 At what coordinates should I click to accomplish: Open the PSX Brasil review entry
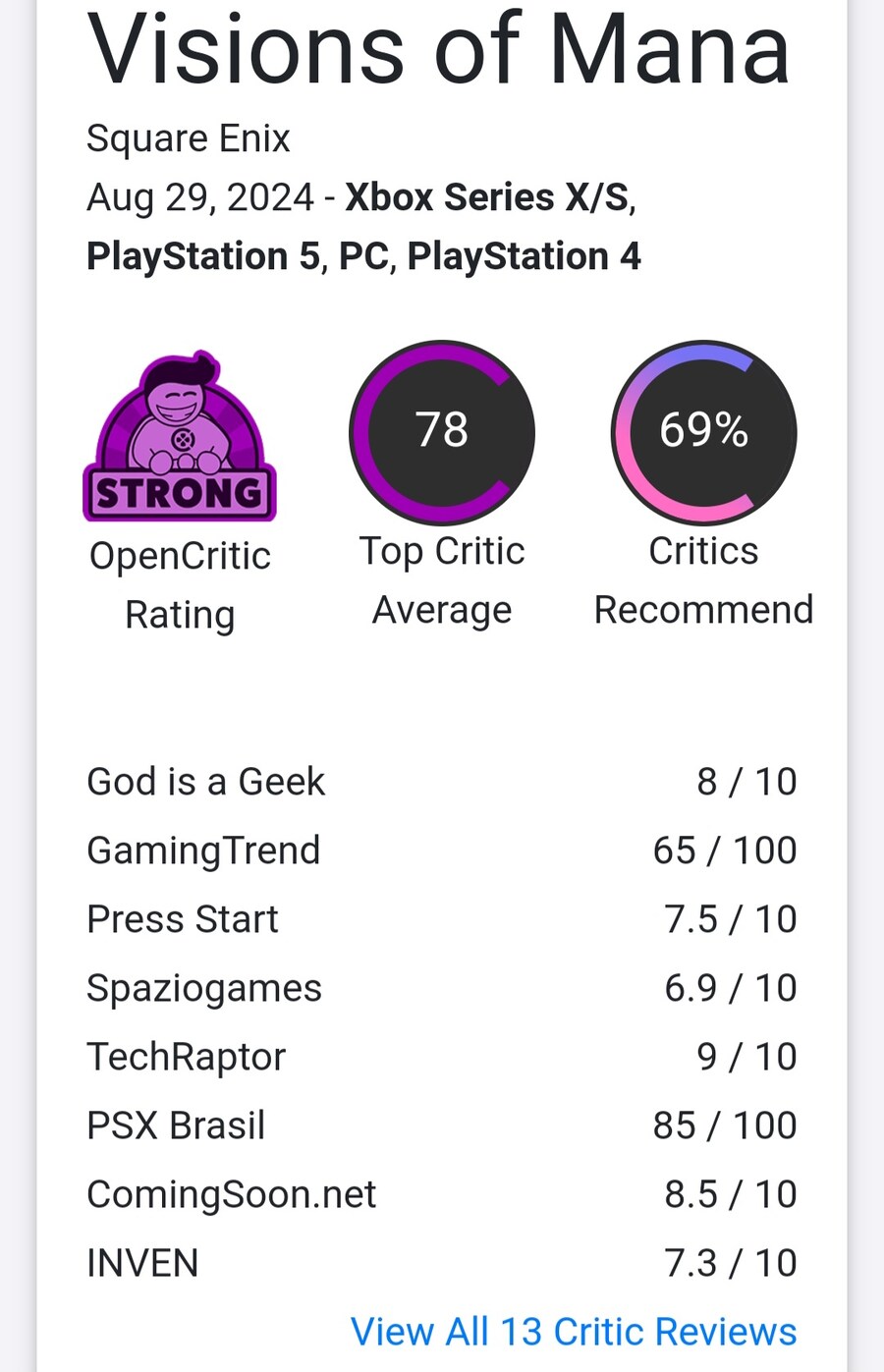(x=176, y=1125)
